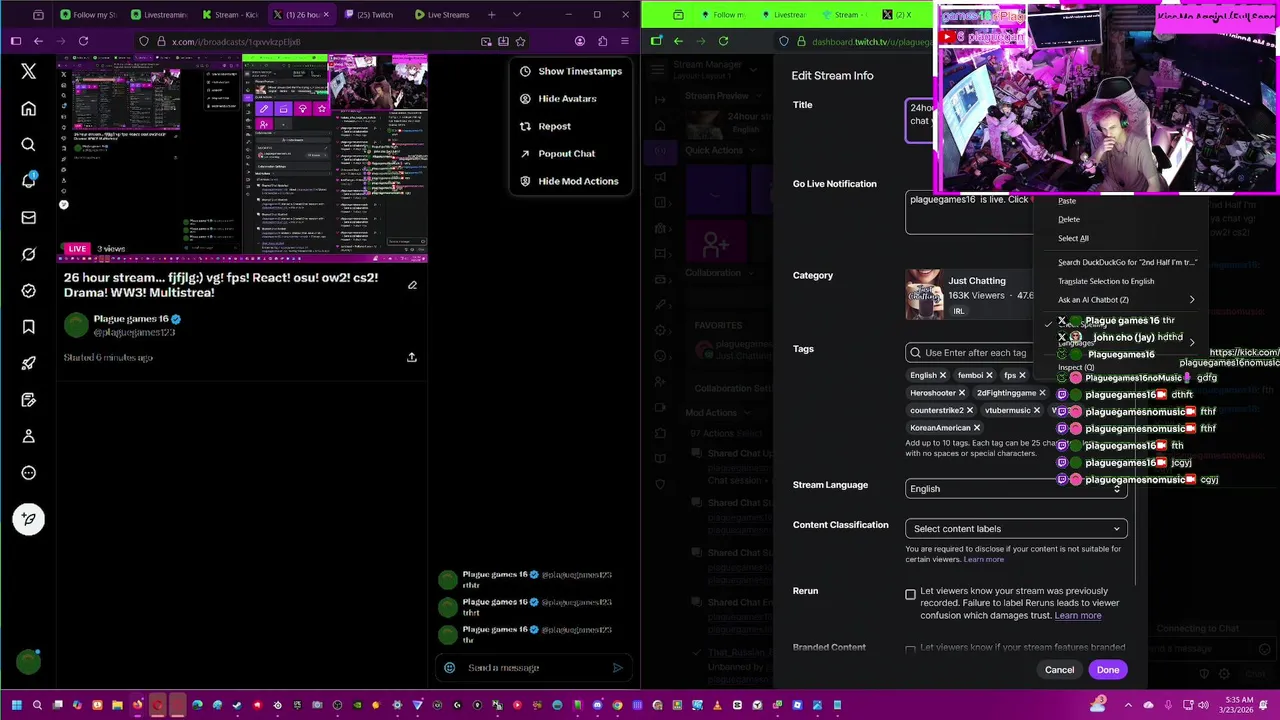1280x720 pixels.
Task: Expand Ask an AI Chatbot submenu
Action: click(x=1127, y=300)
